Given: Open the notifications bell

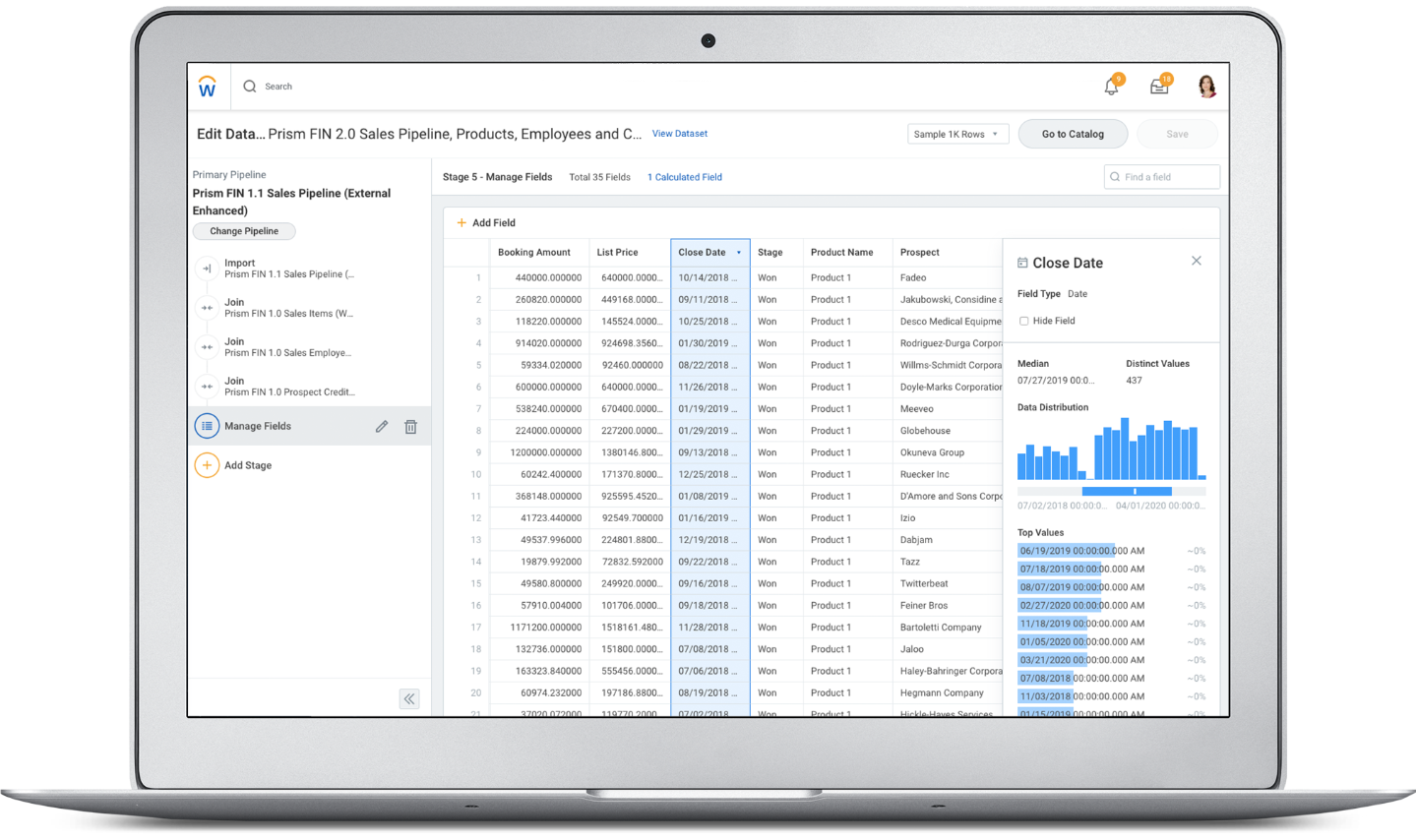Looking at the screenshot, I should pos(1110,87).
